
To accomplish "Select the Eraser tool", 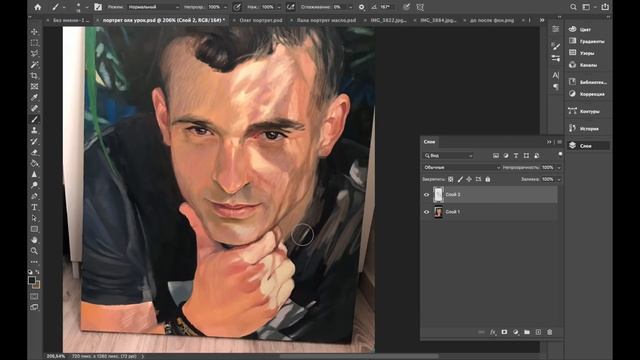I will tap(34, 152).
